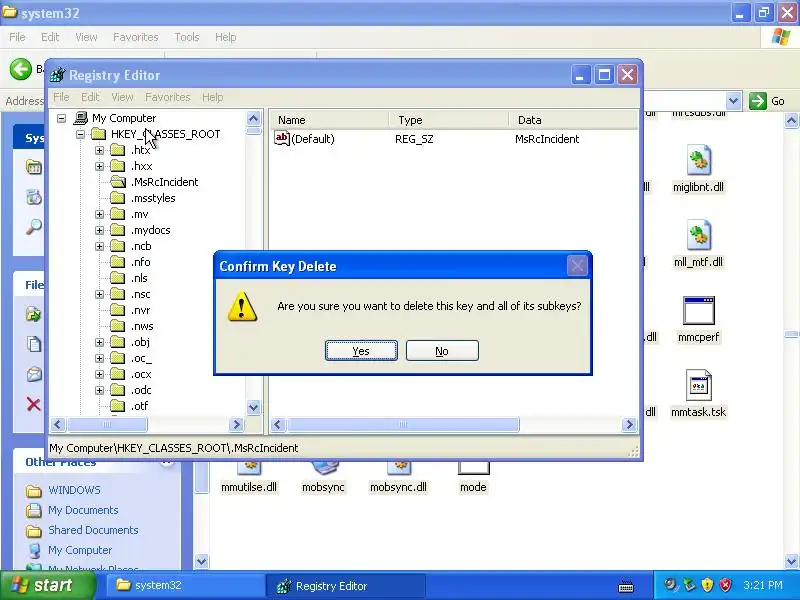Screen dimensions: 800x600
Task: Select the mode file label
Action: tap(473, 487)
